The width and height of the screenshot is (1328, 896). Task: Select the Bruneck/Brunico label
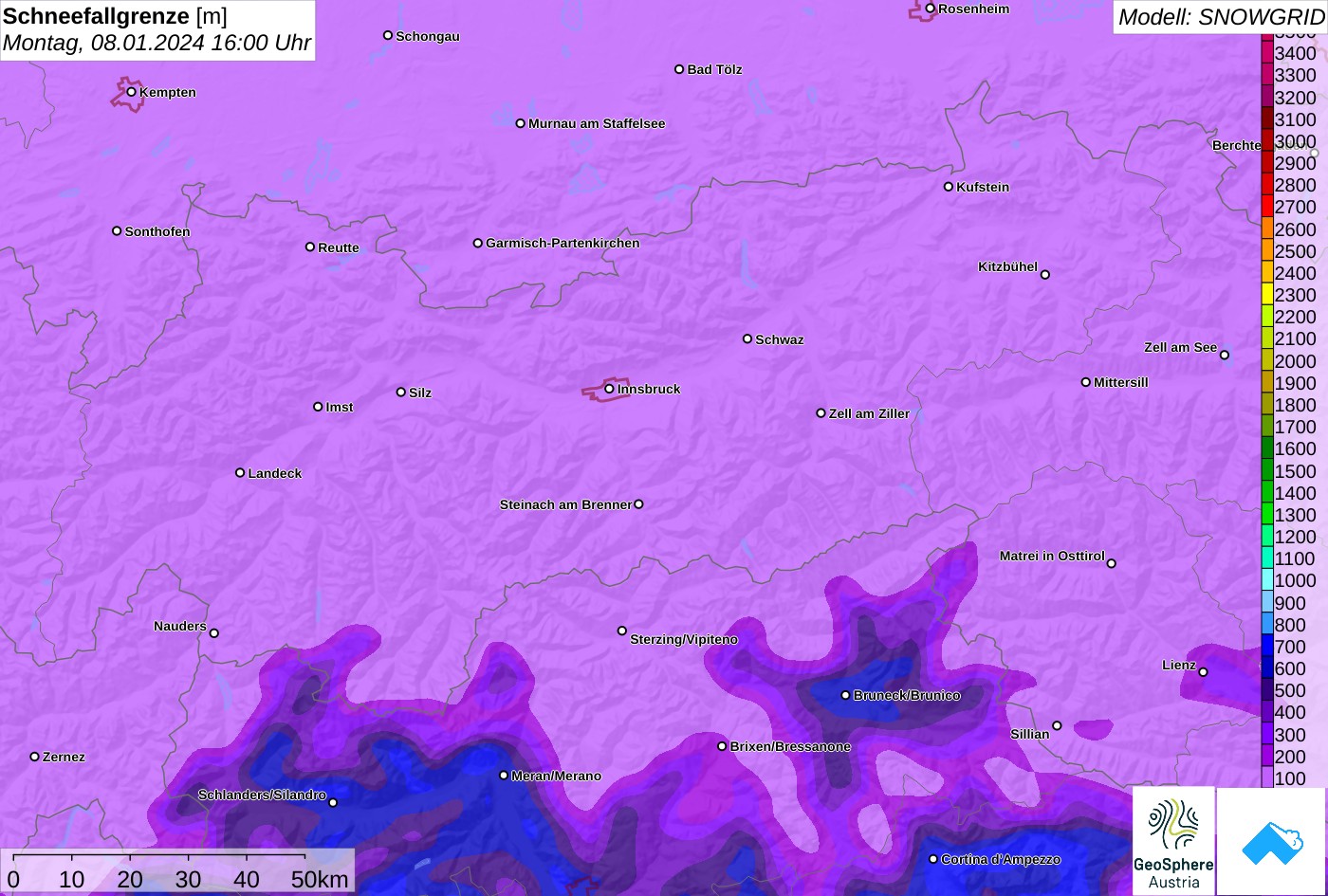click(x=907, y=695)
